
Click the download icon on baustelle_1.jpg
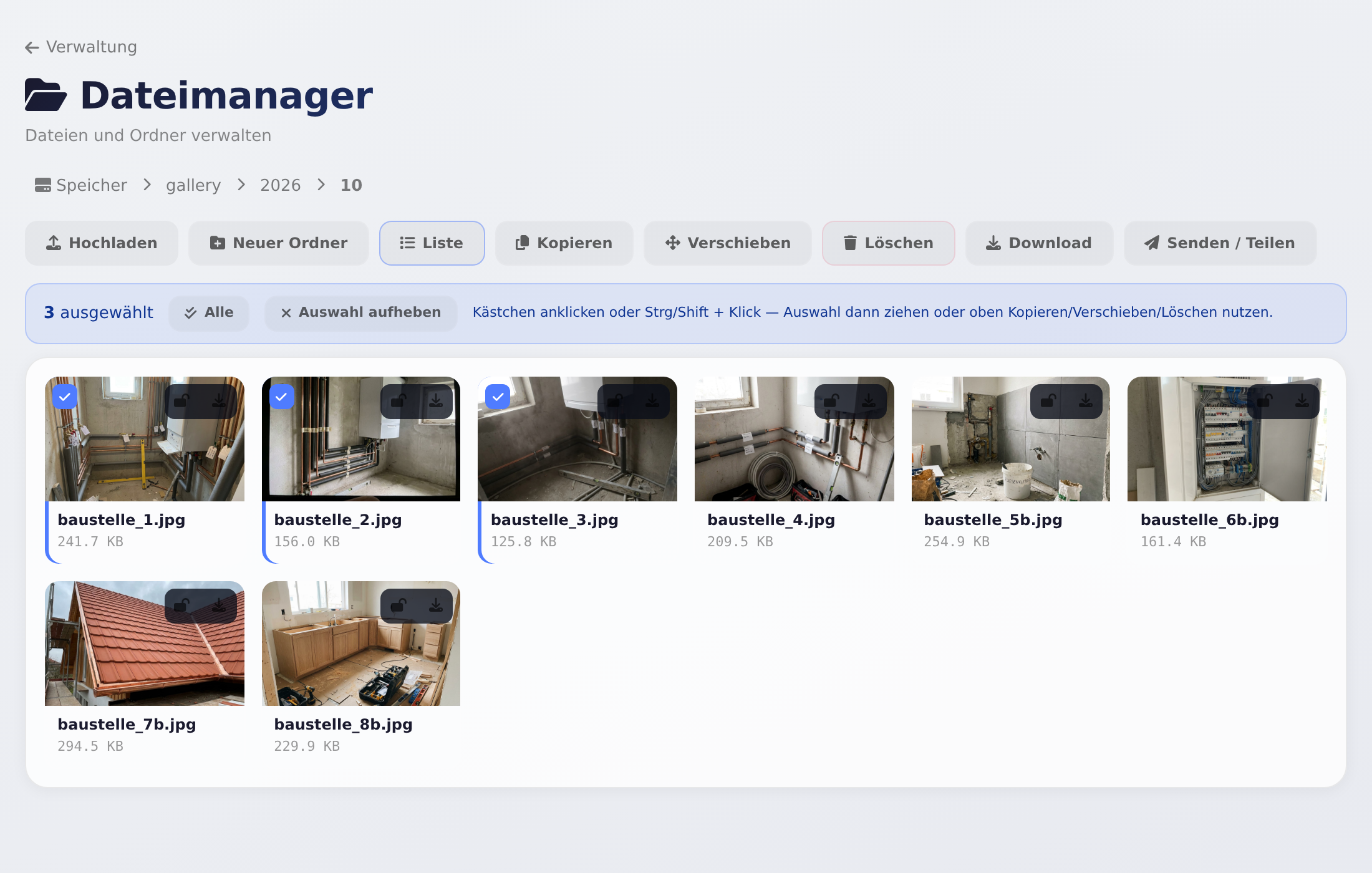(x=219, y=401)
